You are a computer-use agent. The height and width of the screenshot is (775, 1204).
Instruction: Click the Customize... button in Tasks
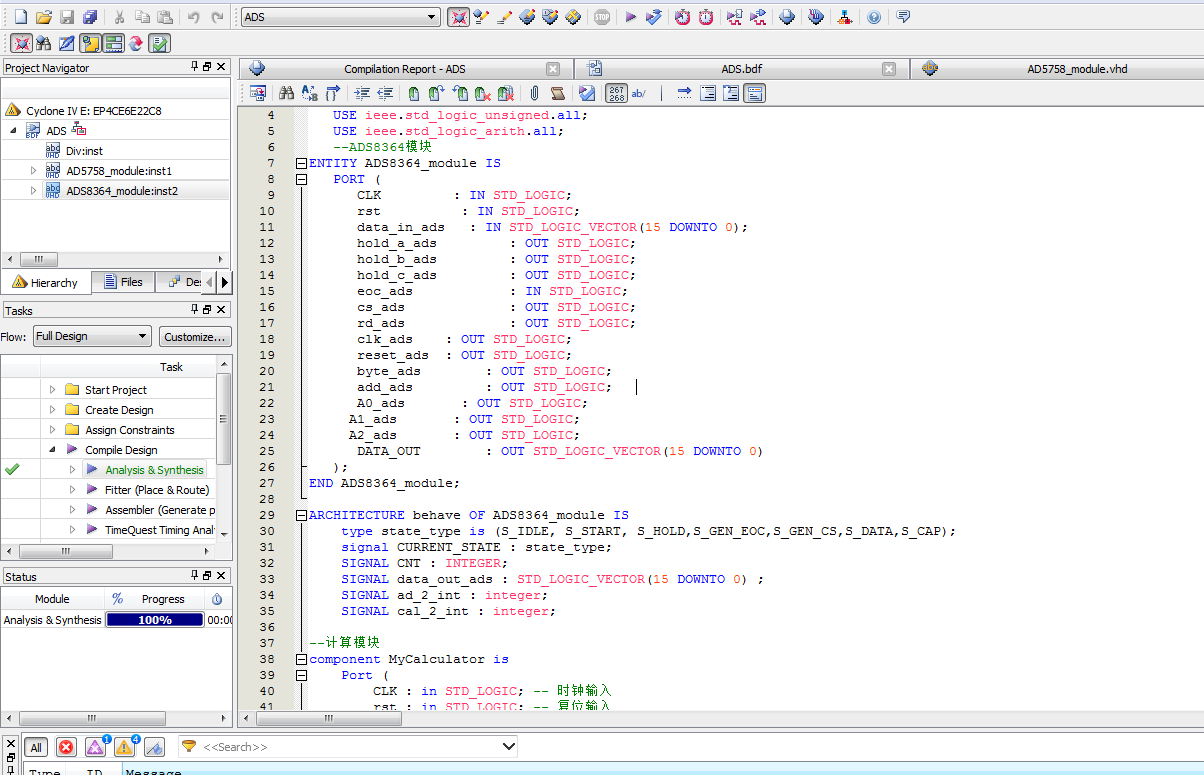tap(195, 336)
